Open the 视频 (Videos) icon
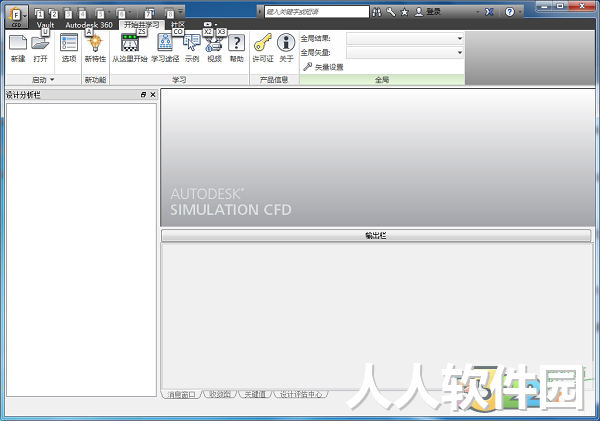The width and height of the screenshot is (600, 421). coord(214,44)
